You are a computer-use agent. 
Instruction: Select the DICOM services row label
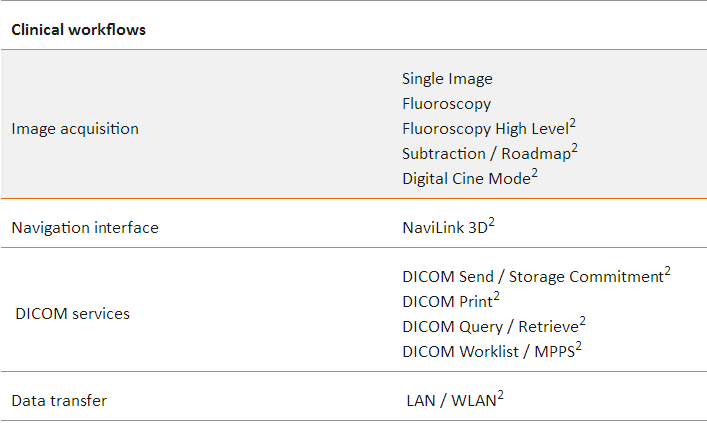72,314
